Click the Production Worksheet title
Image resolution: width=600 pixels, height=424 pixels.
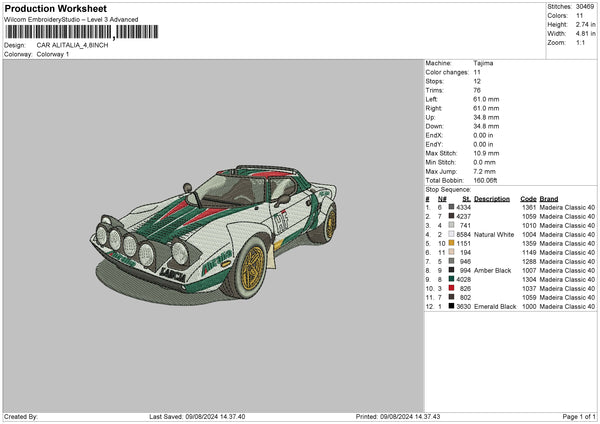pos(55,8)
